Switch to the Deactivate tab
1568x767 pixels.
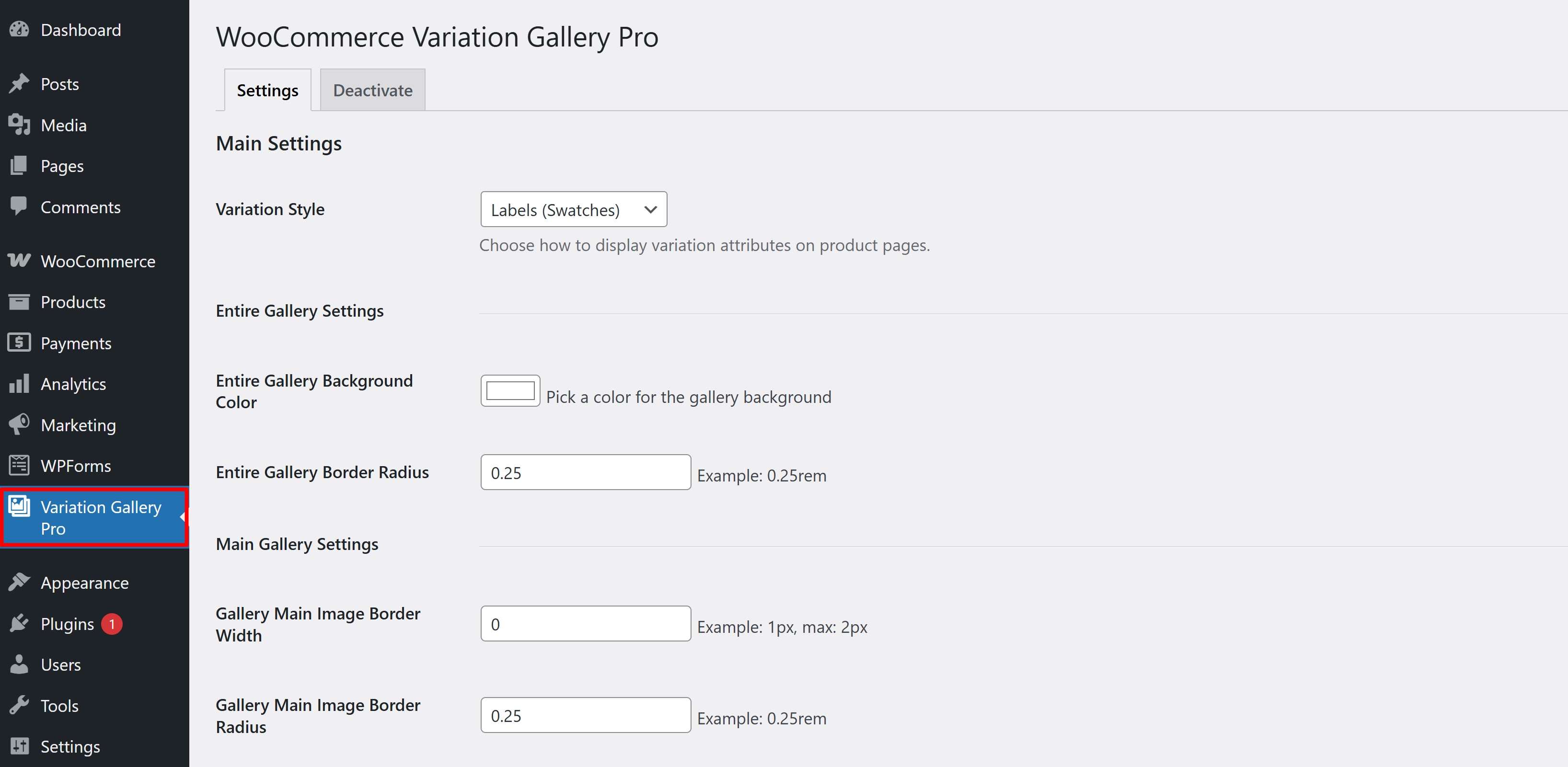[x=372, y=90]
